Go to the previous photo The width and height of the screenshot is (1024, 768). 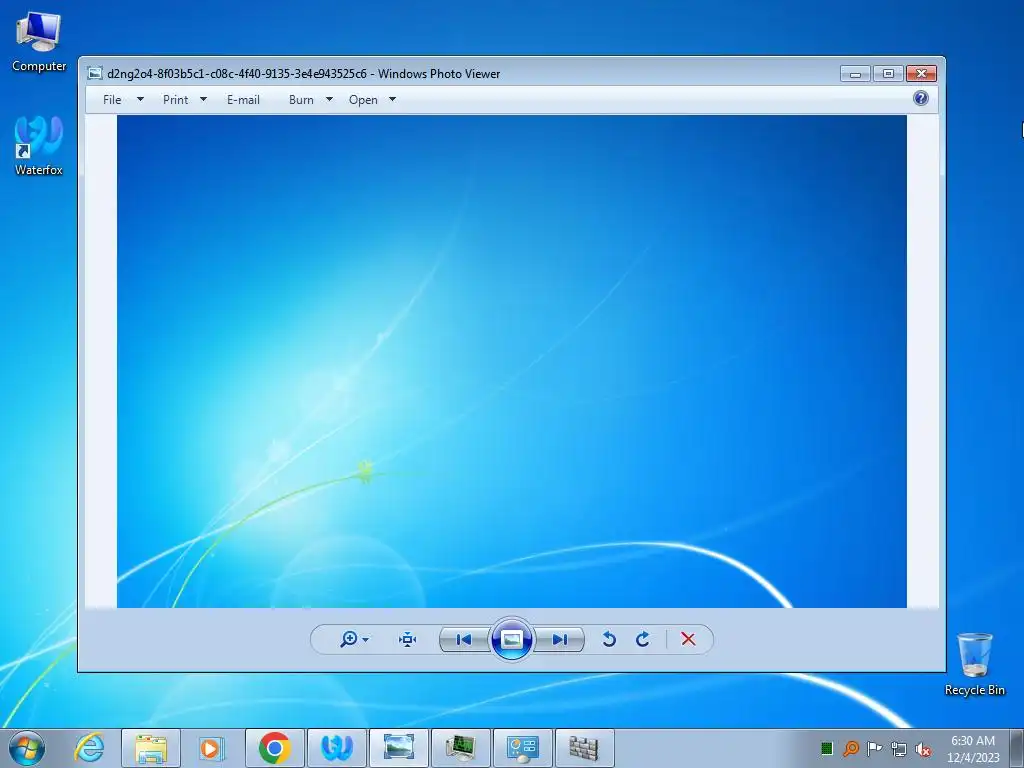tap(464, 639)
